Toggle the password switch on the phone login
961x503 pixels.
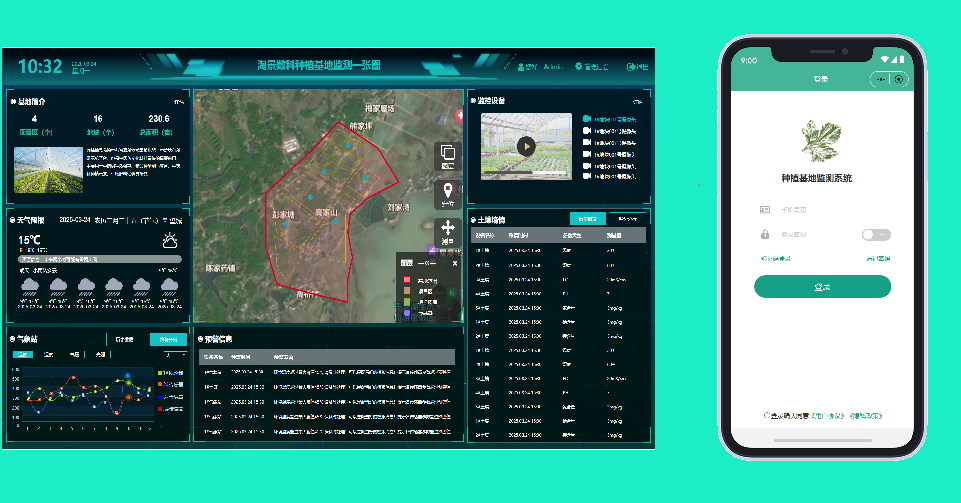[x=876, y=235]
